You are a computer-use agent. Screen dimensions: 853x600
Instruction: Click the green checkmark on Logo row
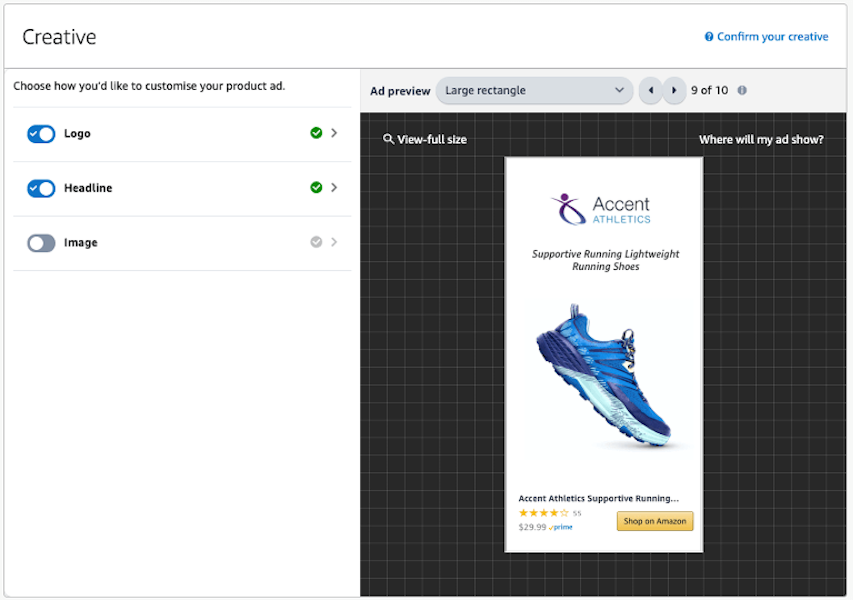(316, 133)
